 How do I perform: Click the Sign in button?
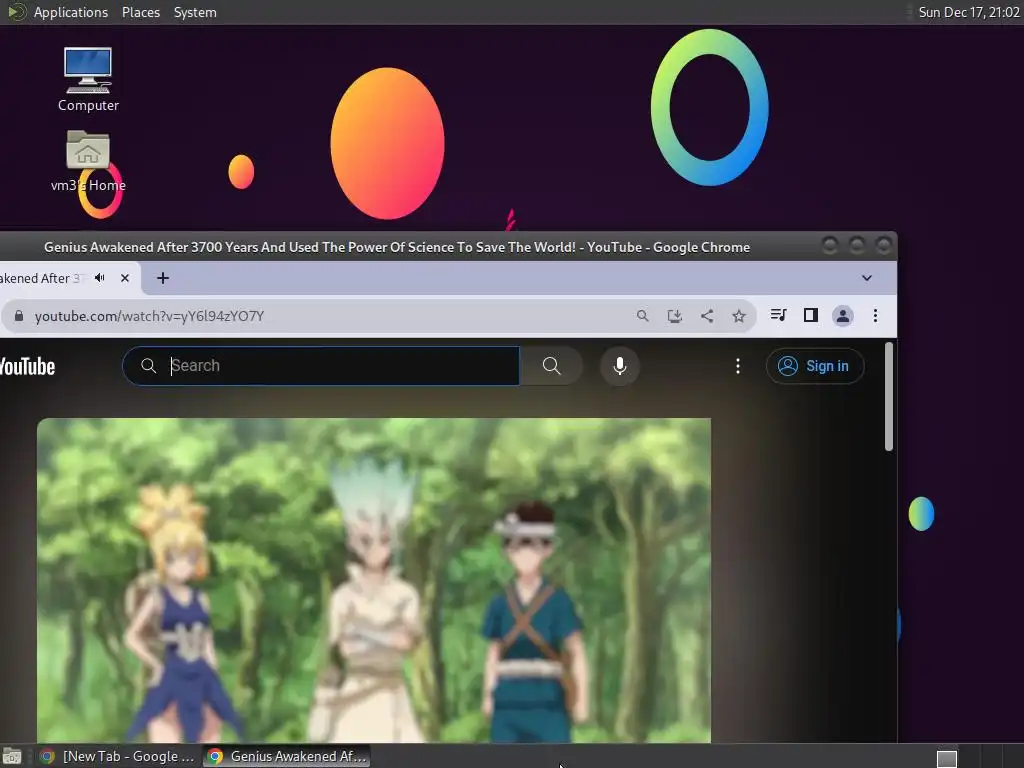815,366
